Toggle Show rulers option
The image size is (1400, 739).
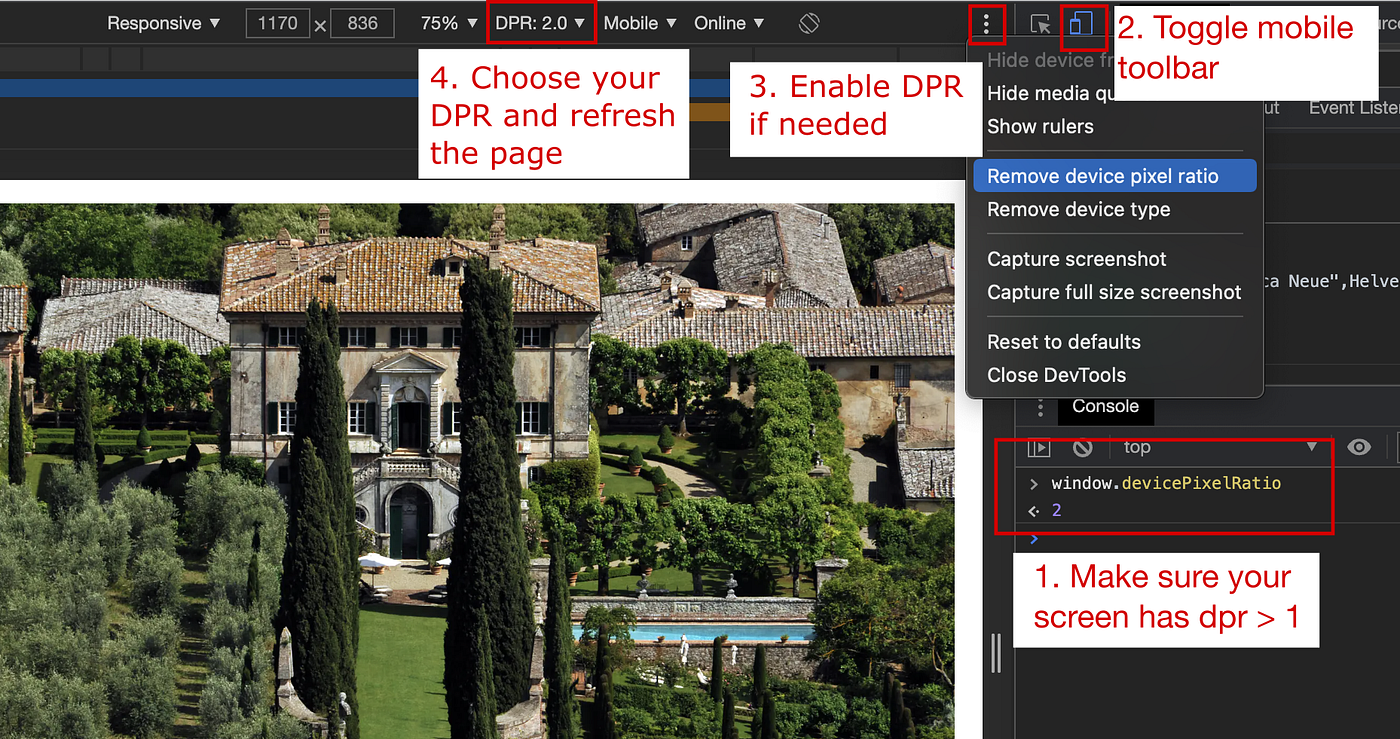pyautogui.click(x=1040, y=126)
